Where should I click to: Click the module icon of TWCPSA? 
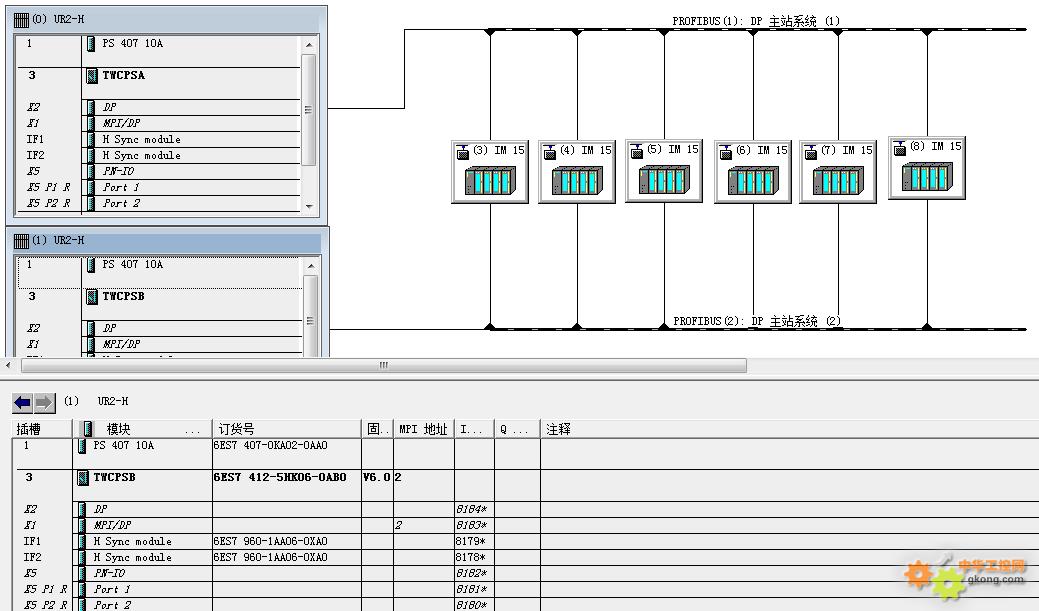92,76
